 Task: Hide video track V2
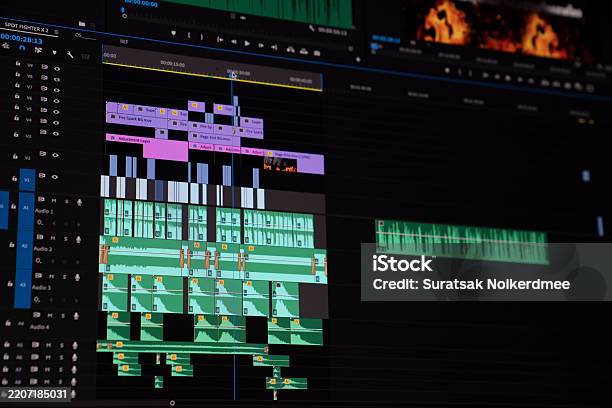(x=55, y=155)
